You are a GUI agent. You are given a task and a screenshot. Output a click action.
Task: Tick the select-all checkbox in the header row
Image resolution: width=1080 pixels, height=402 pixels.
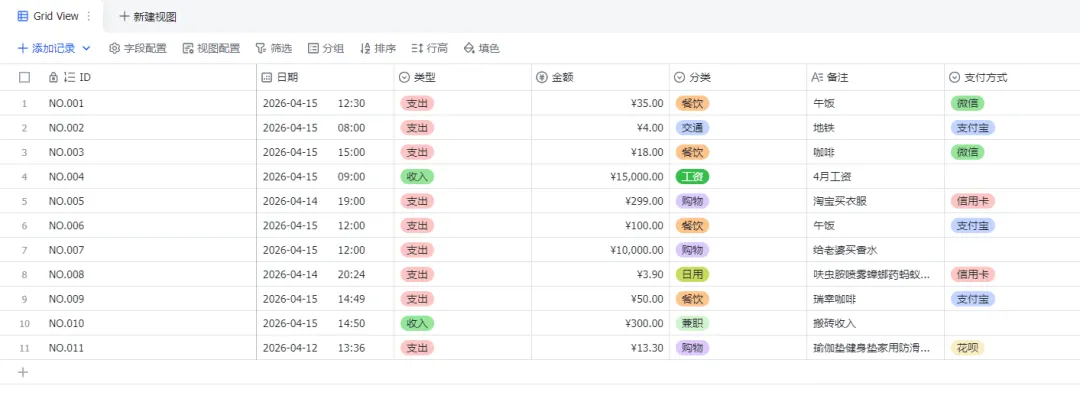pyautogui.click(x=25, y=77)
